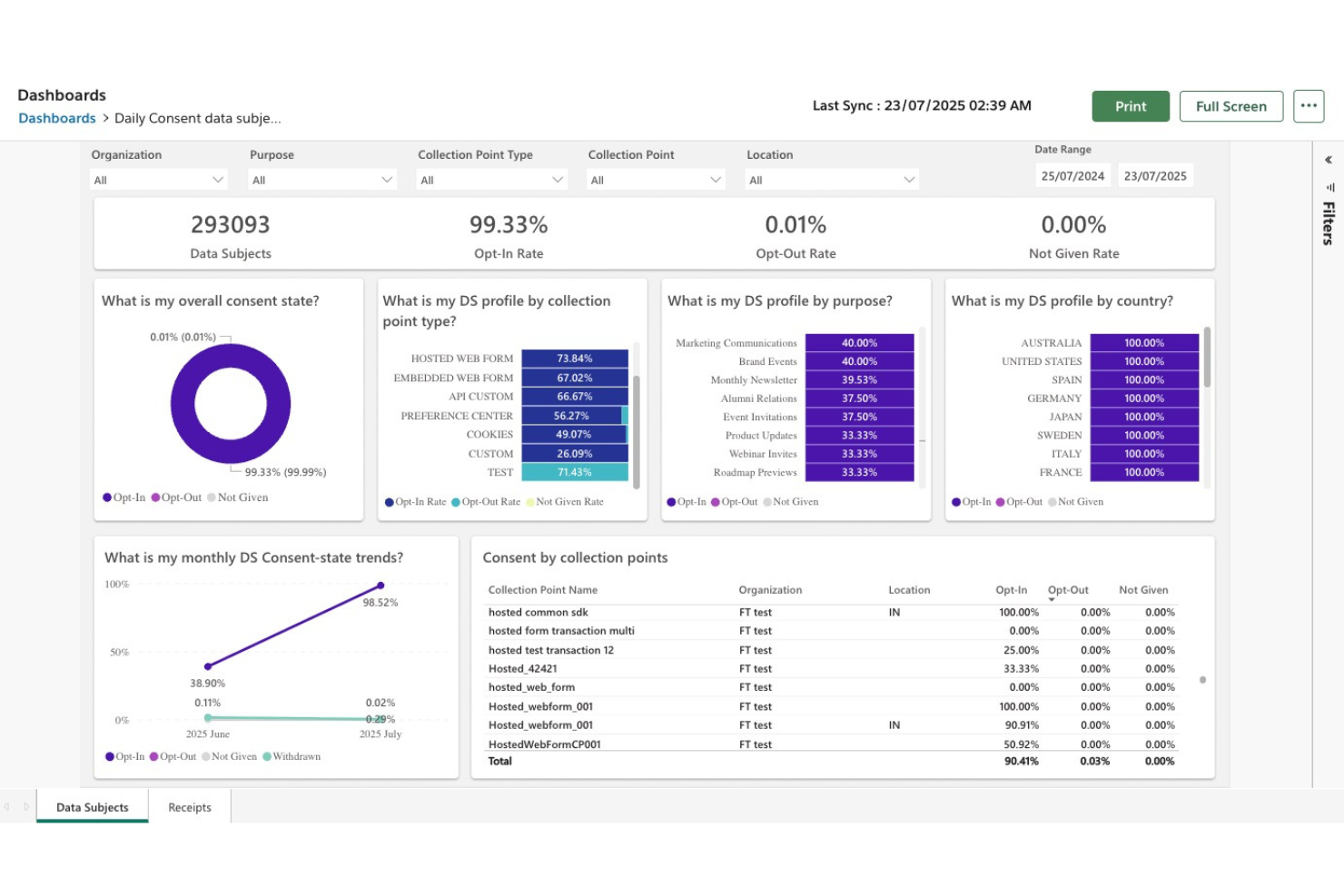This screenshot has width=1344, height=896.
Task: Click Marketing Communications 40.00% bar
Action: click(x=859, y=343)
